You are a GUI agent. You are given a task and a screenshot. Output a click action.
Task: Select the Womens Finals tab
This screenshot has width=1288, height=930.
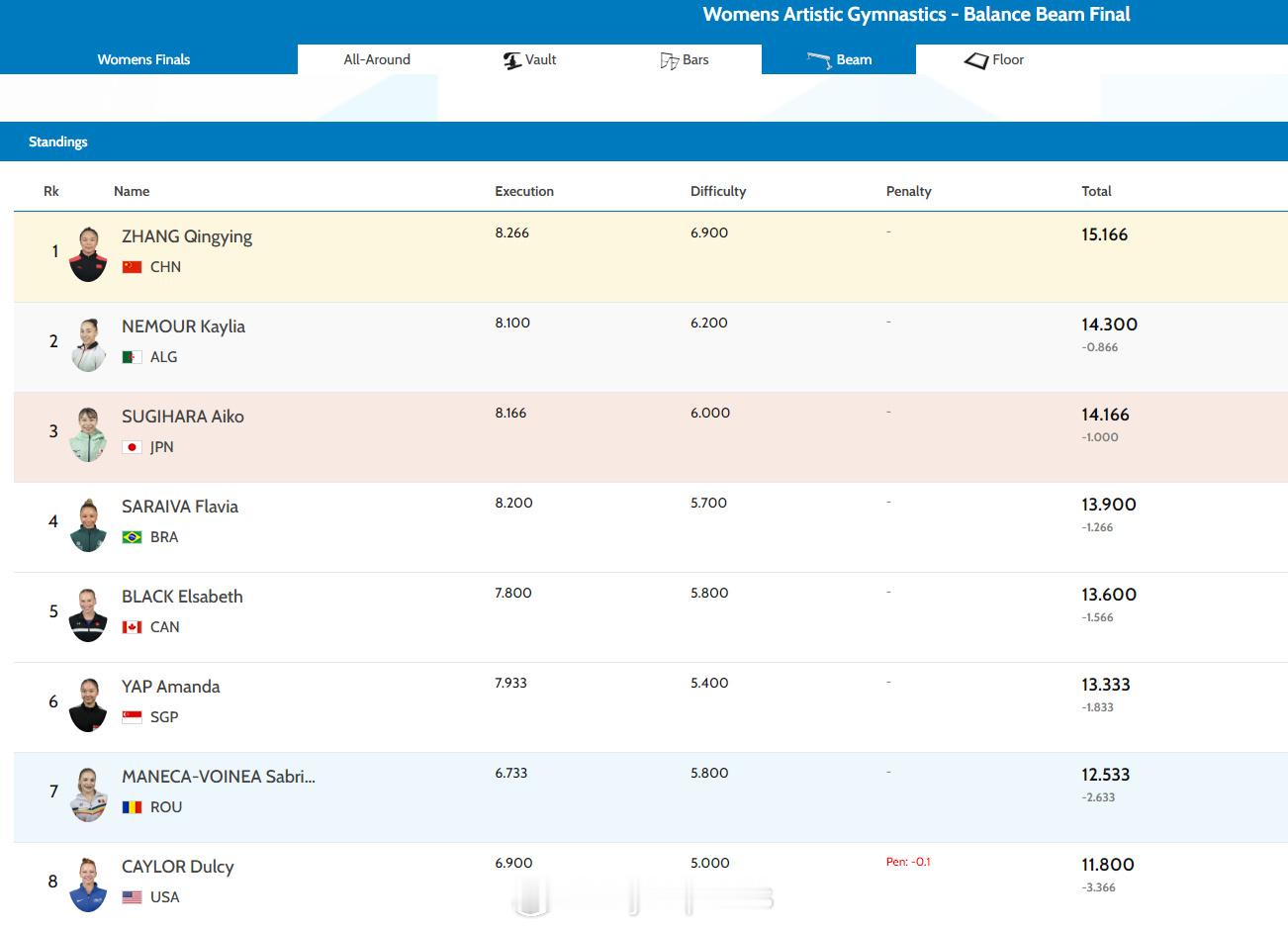point(143,59)
